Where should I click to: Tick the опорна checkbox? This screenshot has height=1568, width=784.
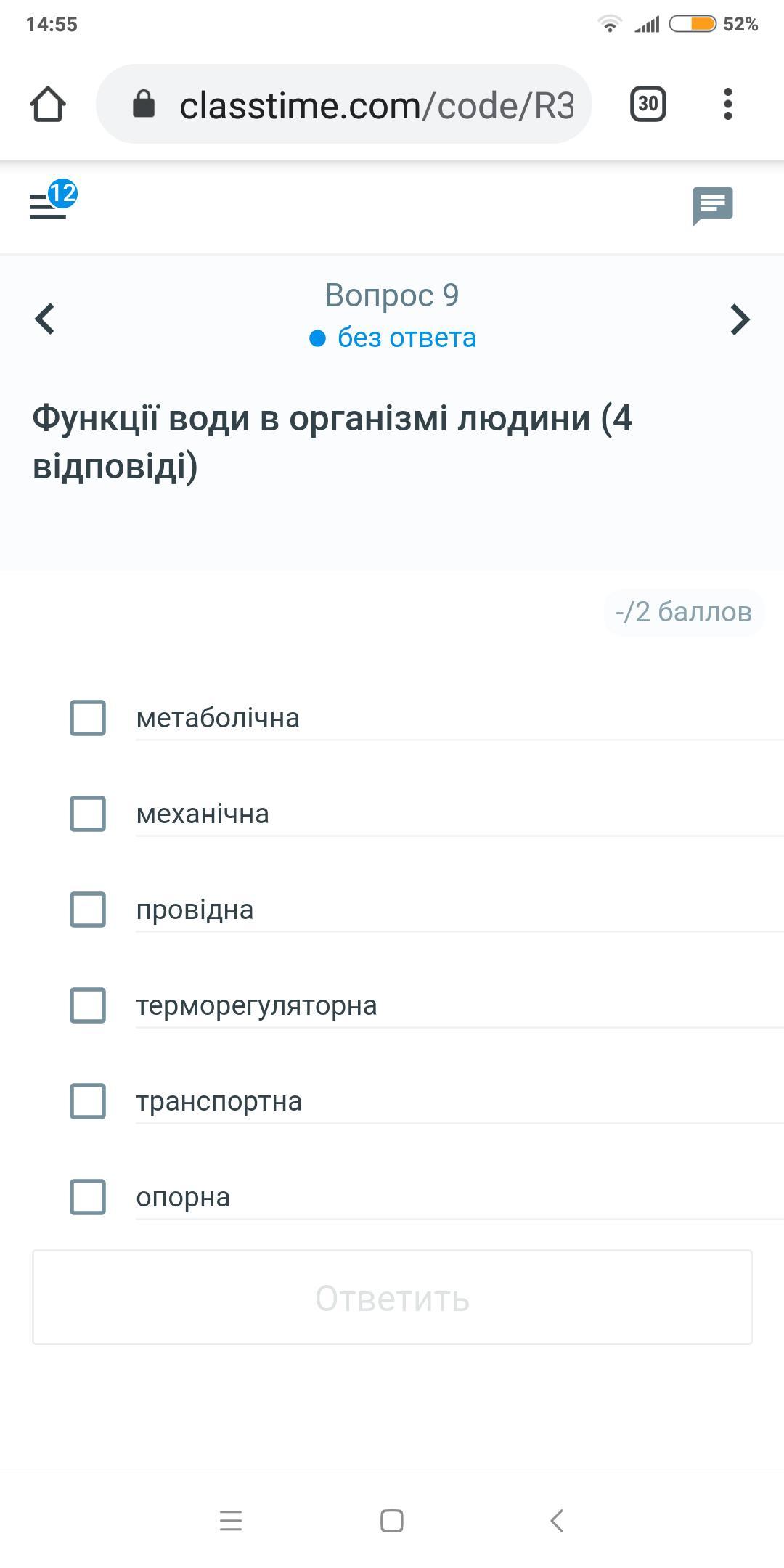tap(88, 1197)
